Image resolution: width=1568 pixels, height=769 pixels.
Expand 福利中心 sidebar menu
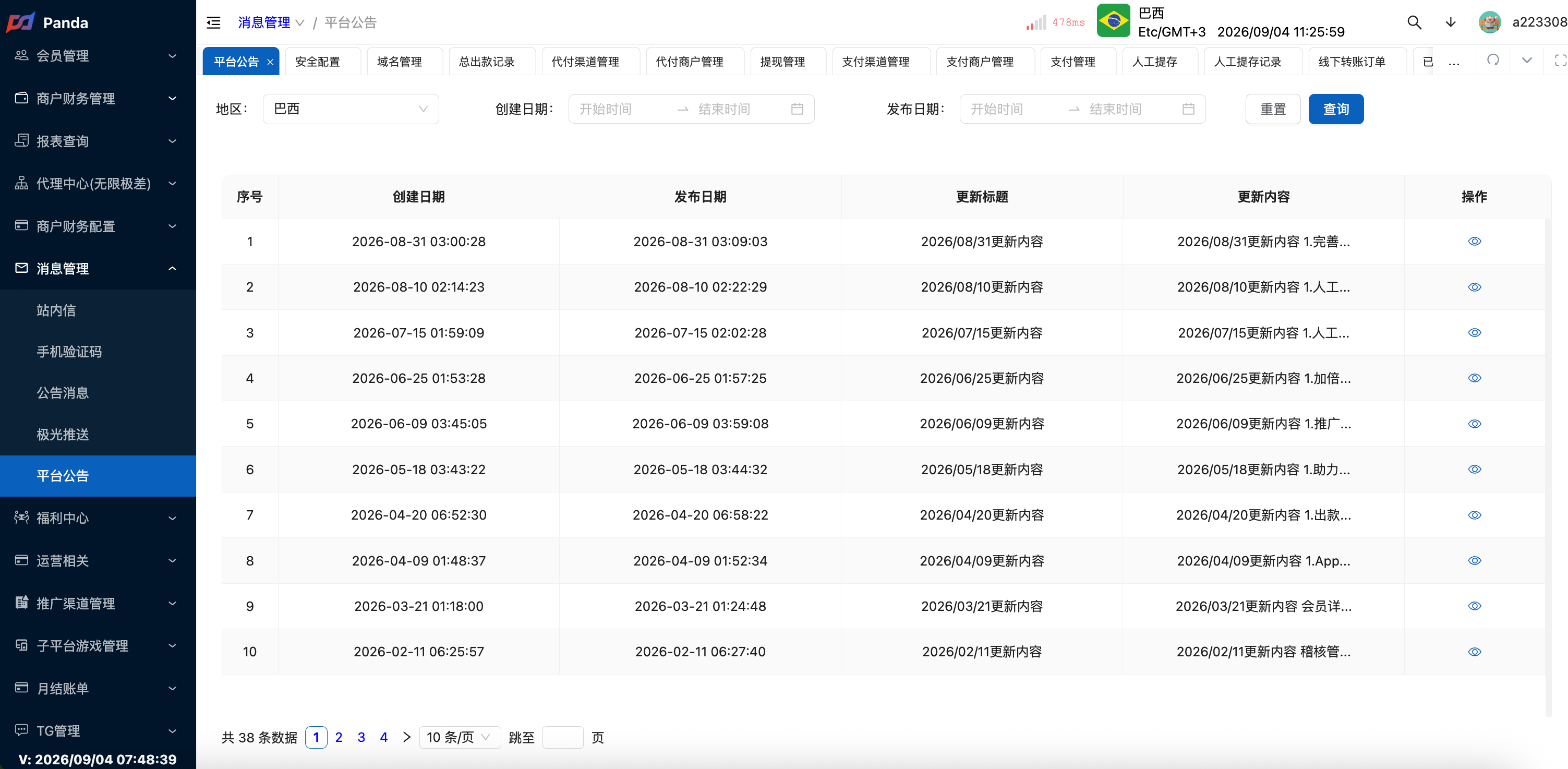pyautogui.click(x=98, y=518)
